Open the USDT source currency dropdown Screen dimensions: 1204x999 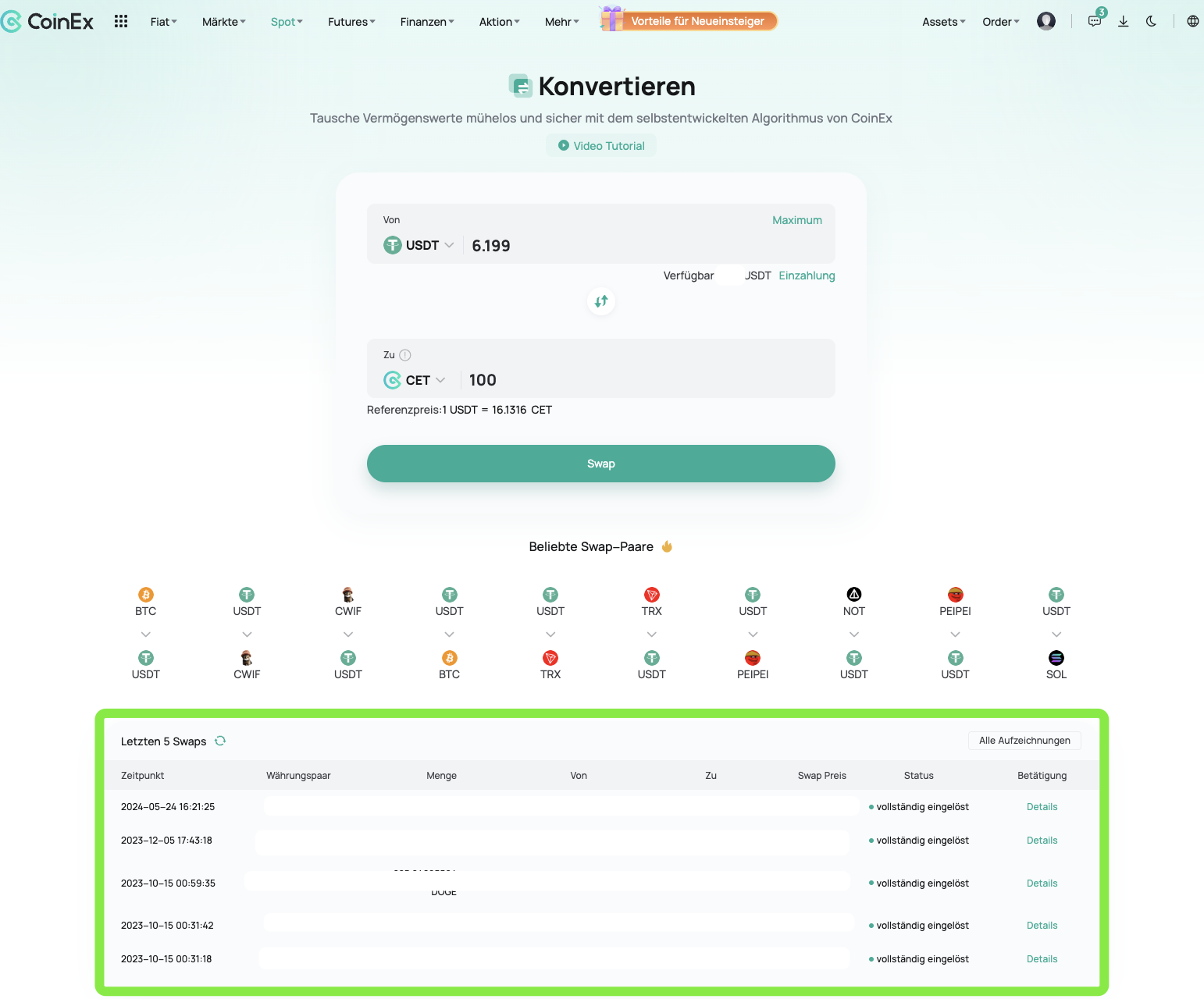pos(419,245)
